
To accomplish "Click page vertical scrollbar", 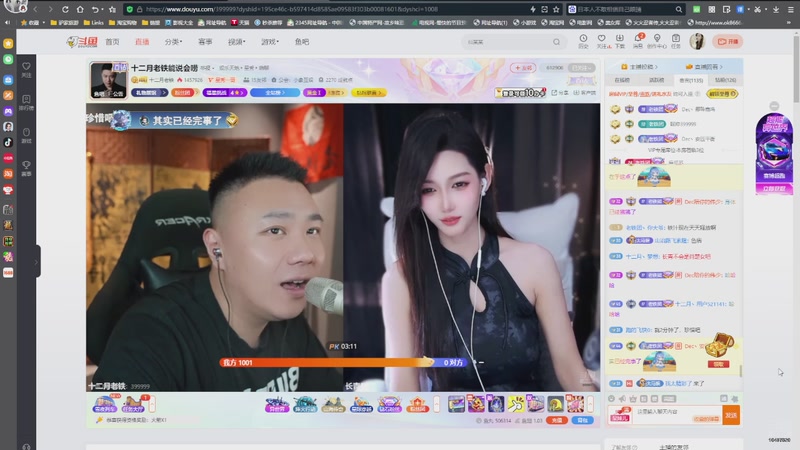I will (796, 69).
